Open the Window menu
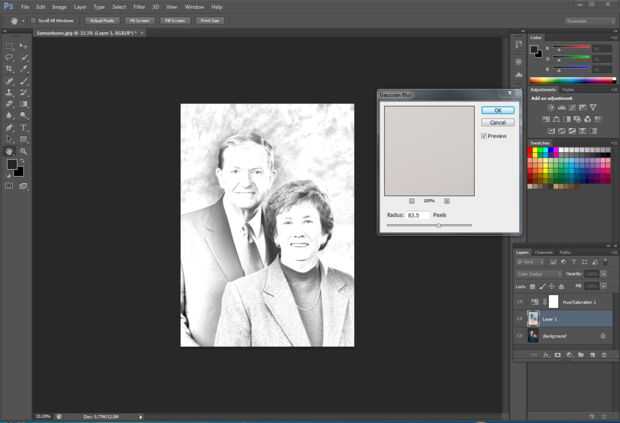620x423 pixels. (x=194, y=7)
